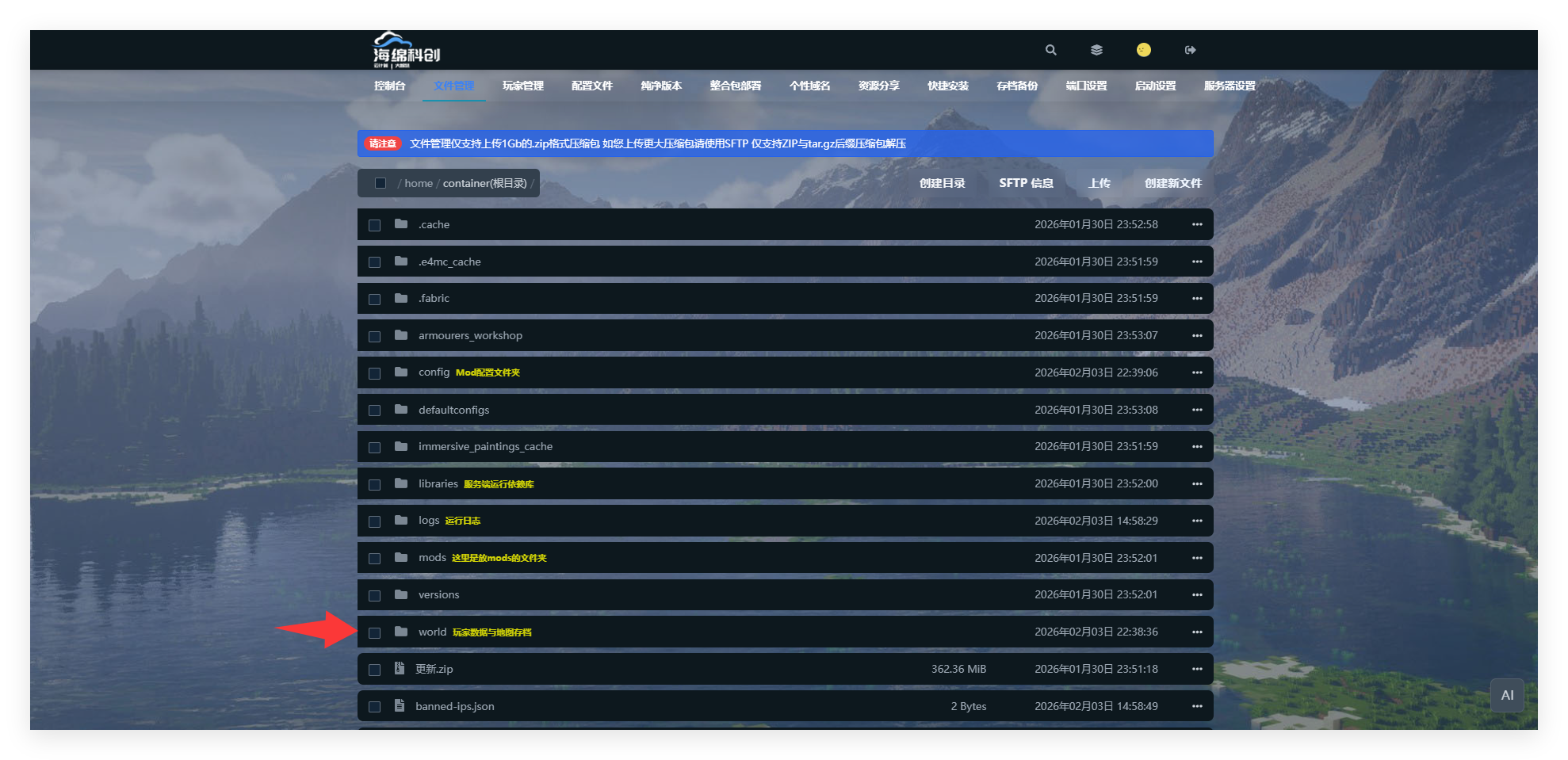Tick the checkbox for world folder
The width and height of the screenshot is (1568, 760).
[x=375, y=632]
